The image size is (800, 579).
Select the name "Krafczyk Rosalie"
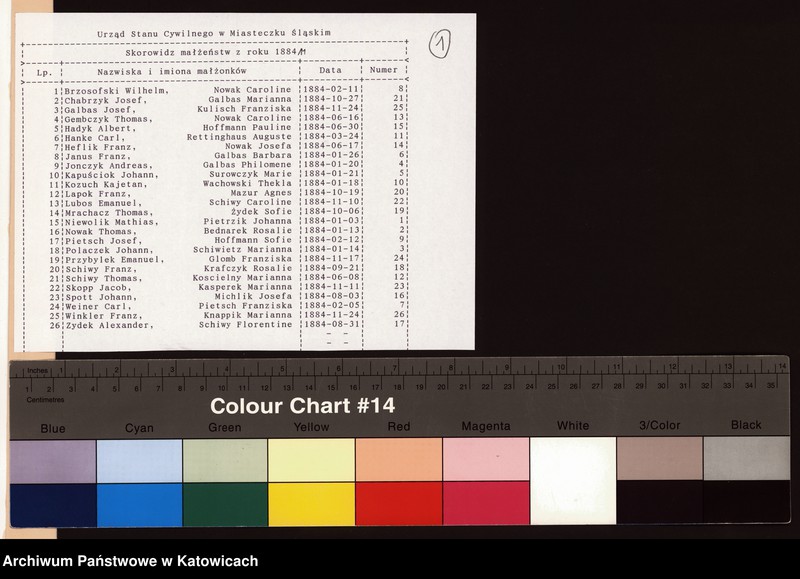248,268
